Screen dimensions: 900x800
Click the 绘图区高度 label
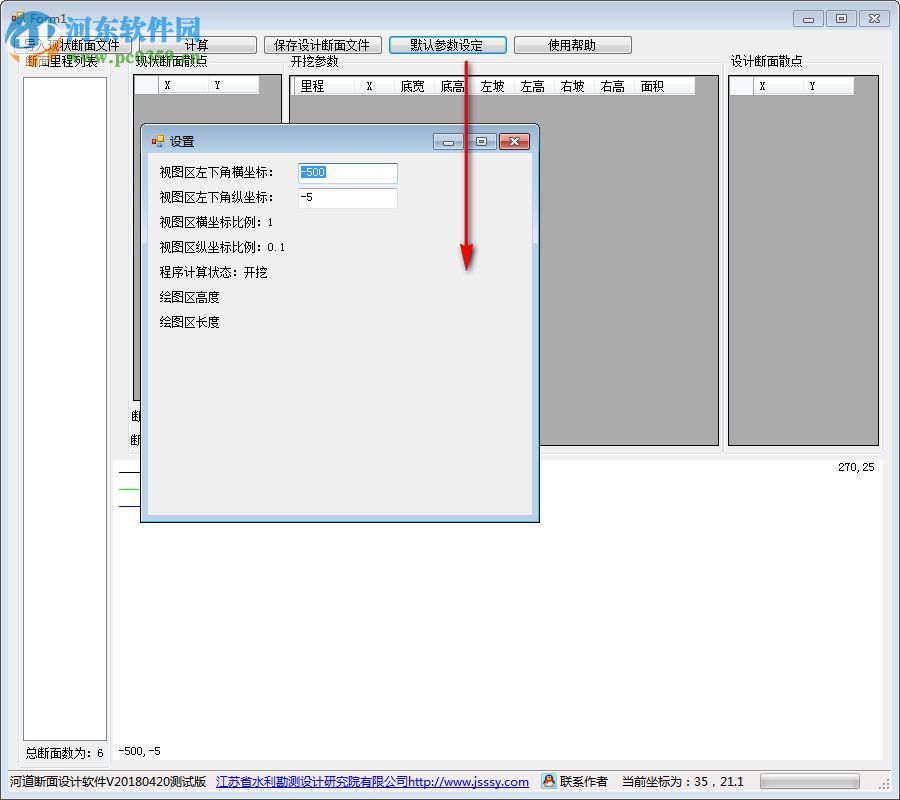(x=189, y=297)
